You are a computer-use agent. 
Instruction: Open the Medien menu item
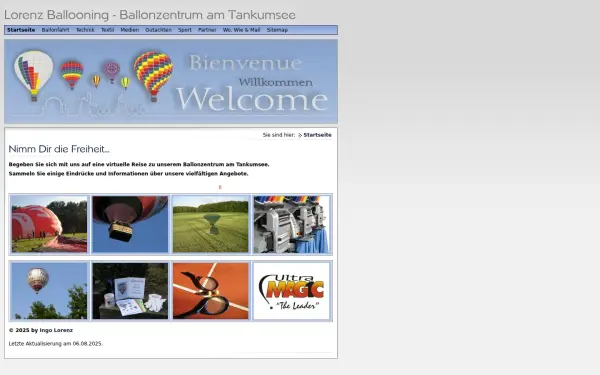tap(130, 30)
